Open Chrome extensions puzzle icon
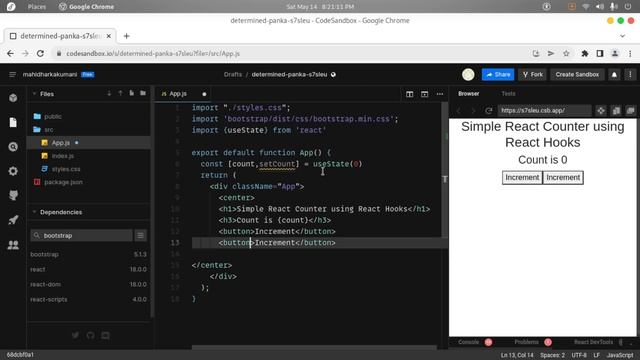640x360 pixels. click(584, 53)
